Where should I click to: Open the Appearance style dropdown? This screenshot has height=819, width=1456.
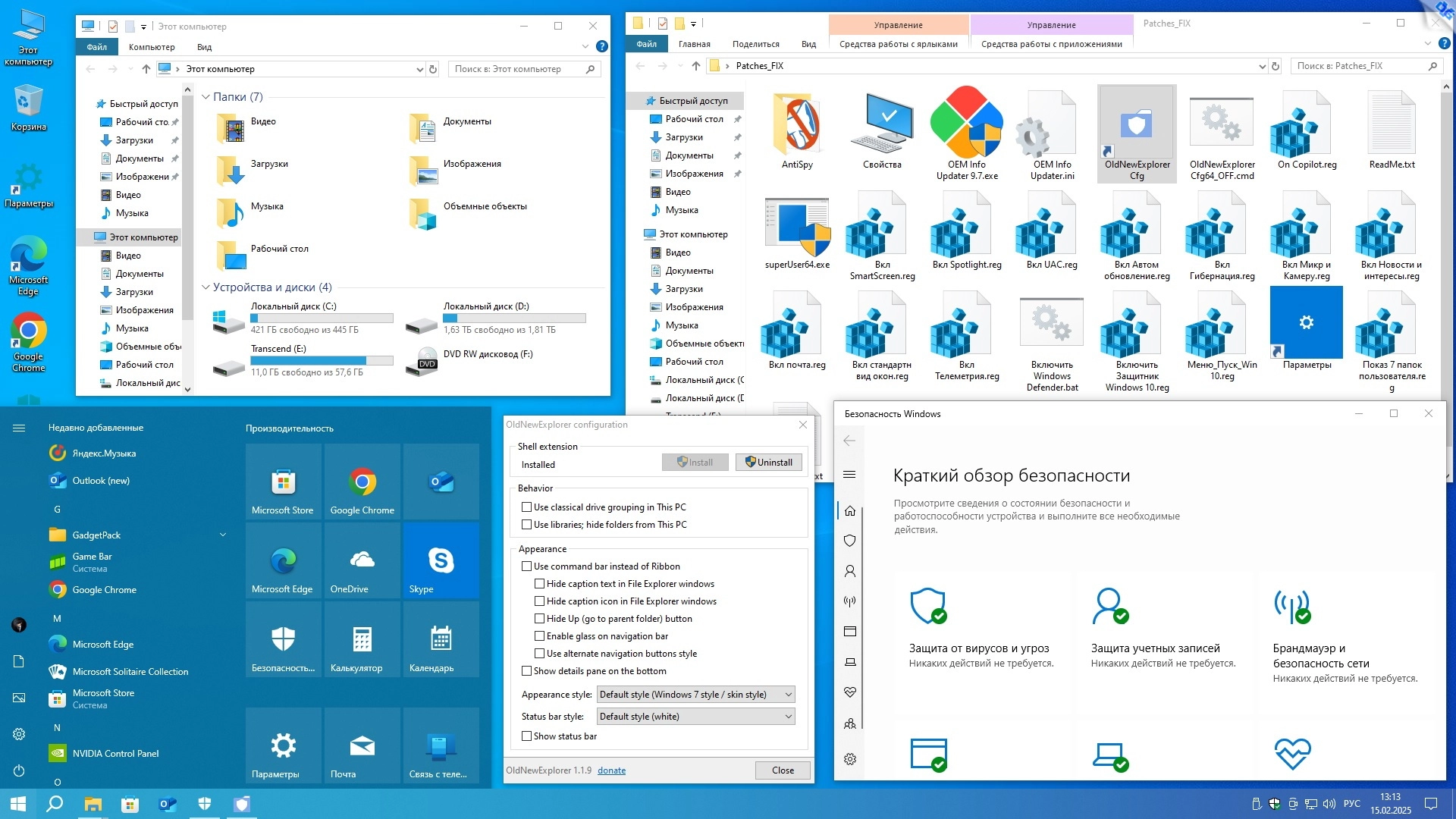click(695, 695)
